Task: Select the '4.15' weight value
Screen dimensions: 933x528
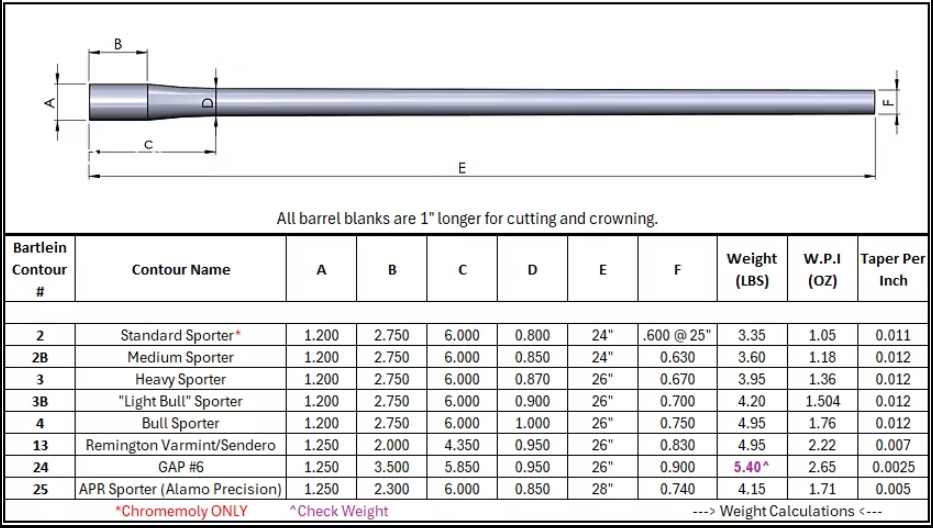Action: coord(752,489)
